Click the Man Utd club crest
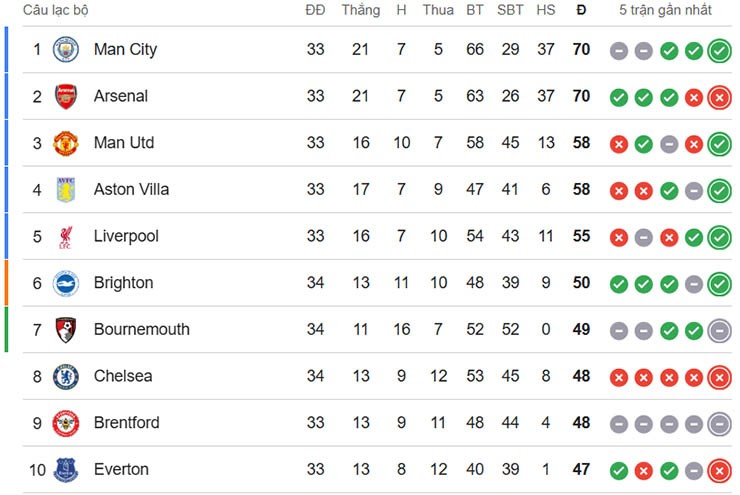This screenshot has width=740, height=495. (65, 143)
